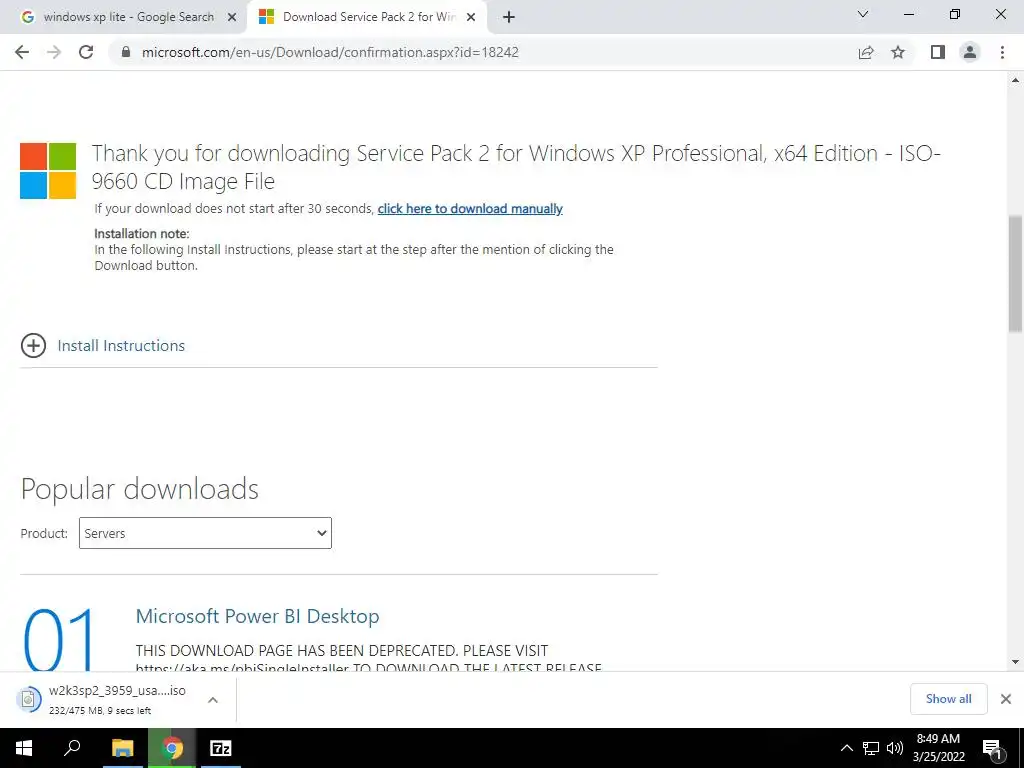Open the notification center icon
Viewport: 1024px width, 768px height.
coord(993,748)
